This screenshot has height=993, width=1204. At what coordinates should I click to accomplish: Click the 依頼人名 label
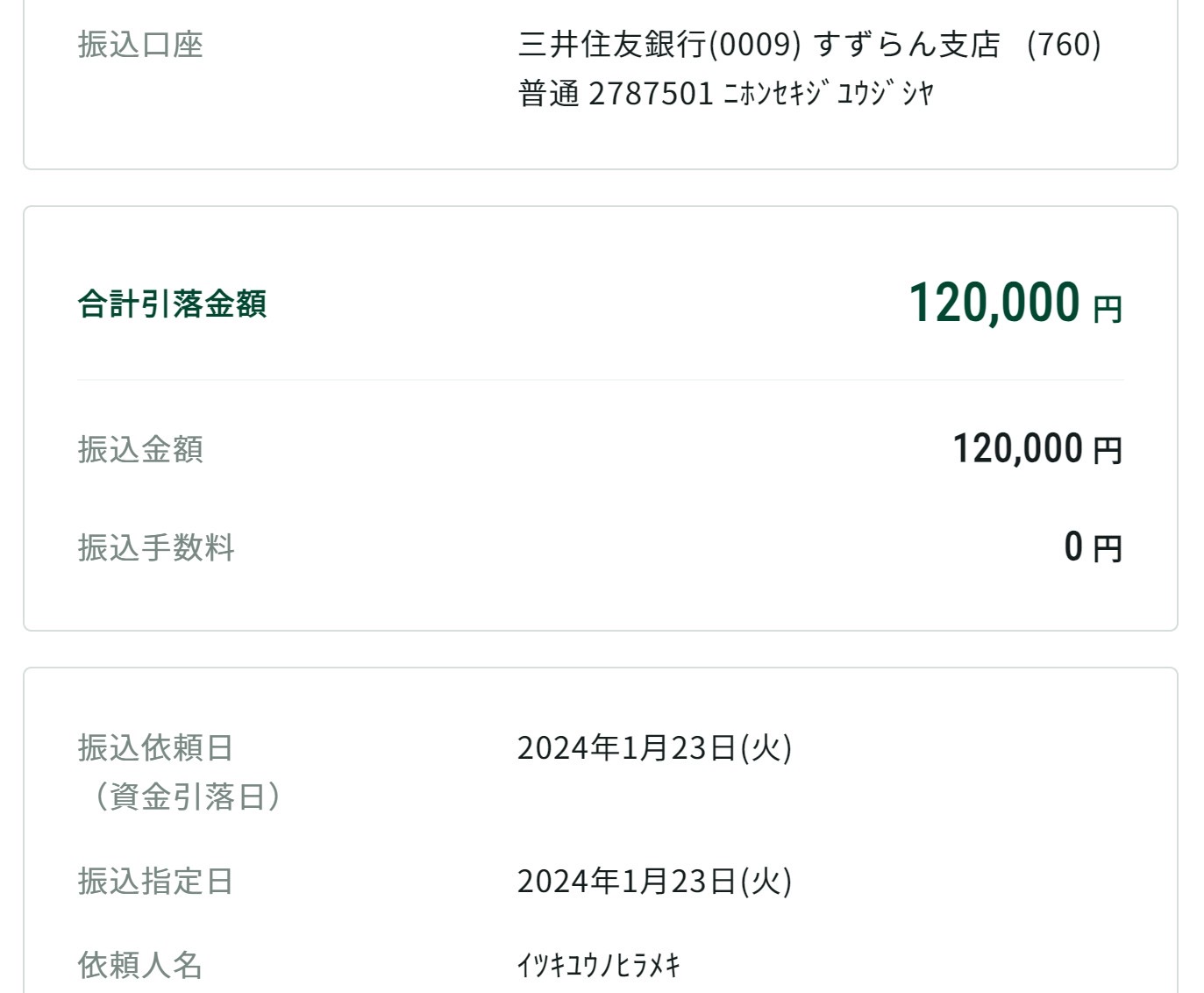coord(140,965)
